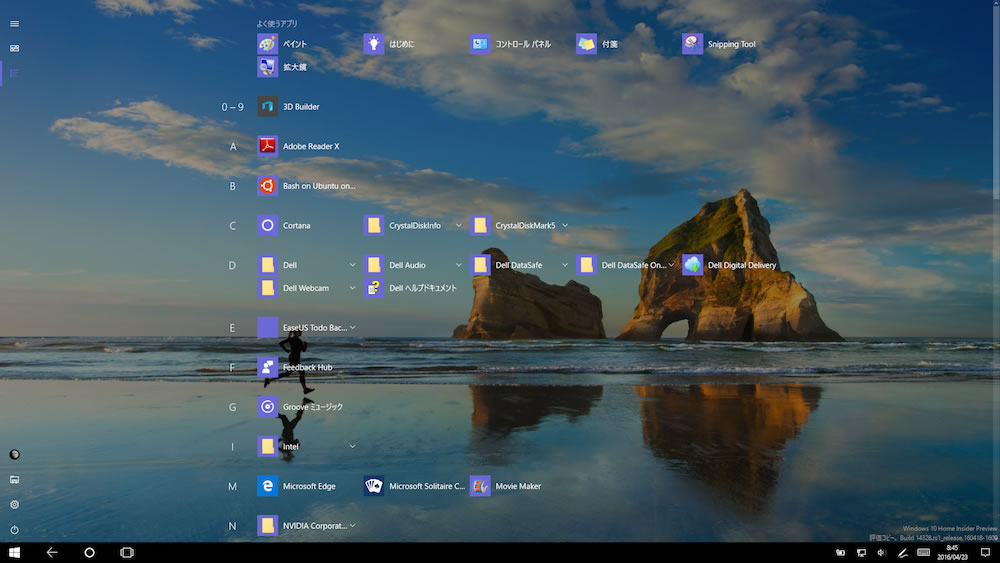The width and height of the screenshot is (1000, 563).
Task: Switch to pinned tiles view icon
Action: click(14, 48)
